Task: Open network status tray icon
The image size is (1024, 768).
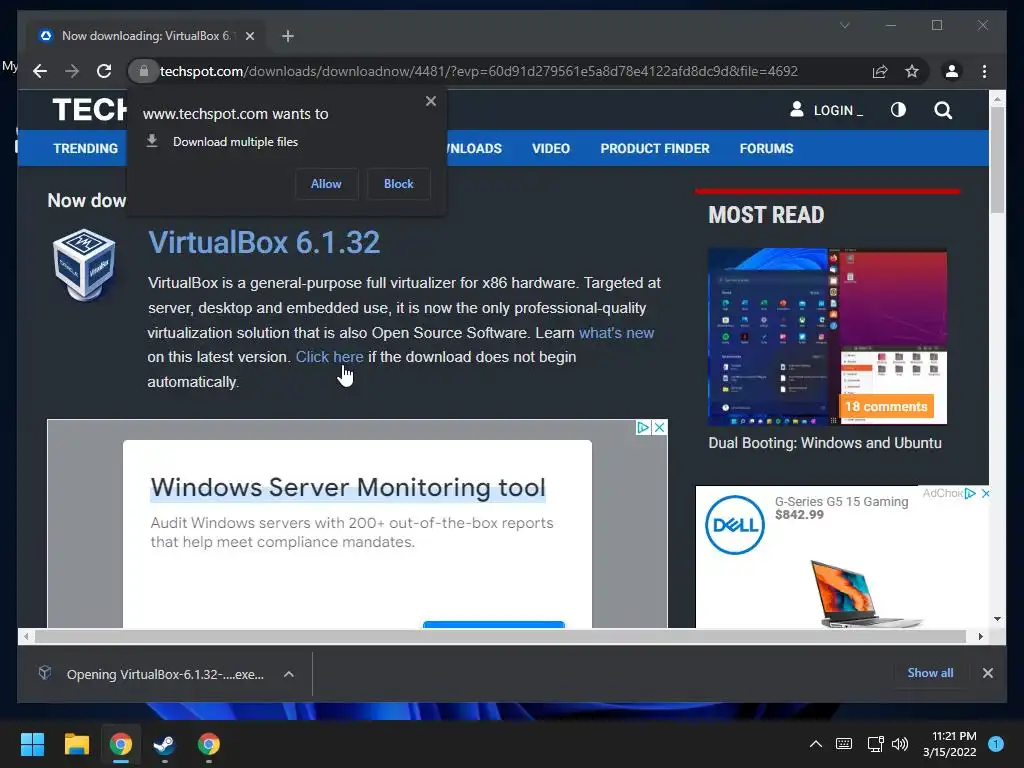Action: point(875,743)
